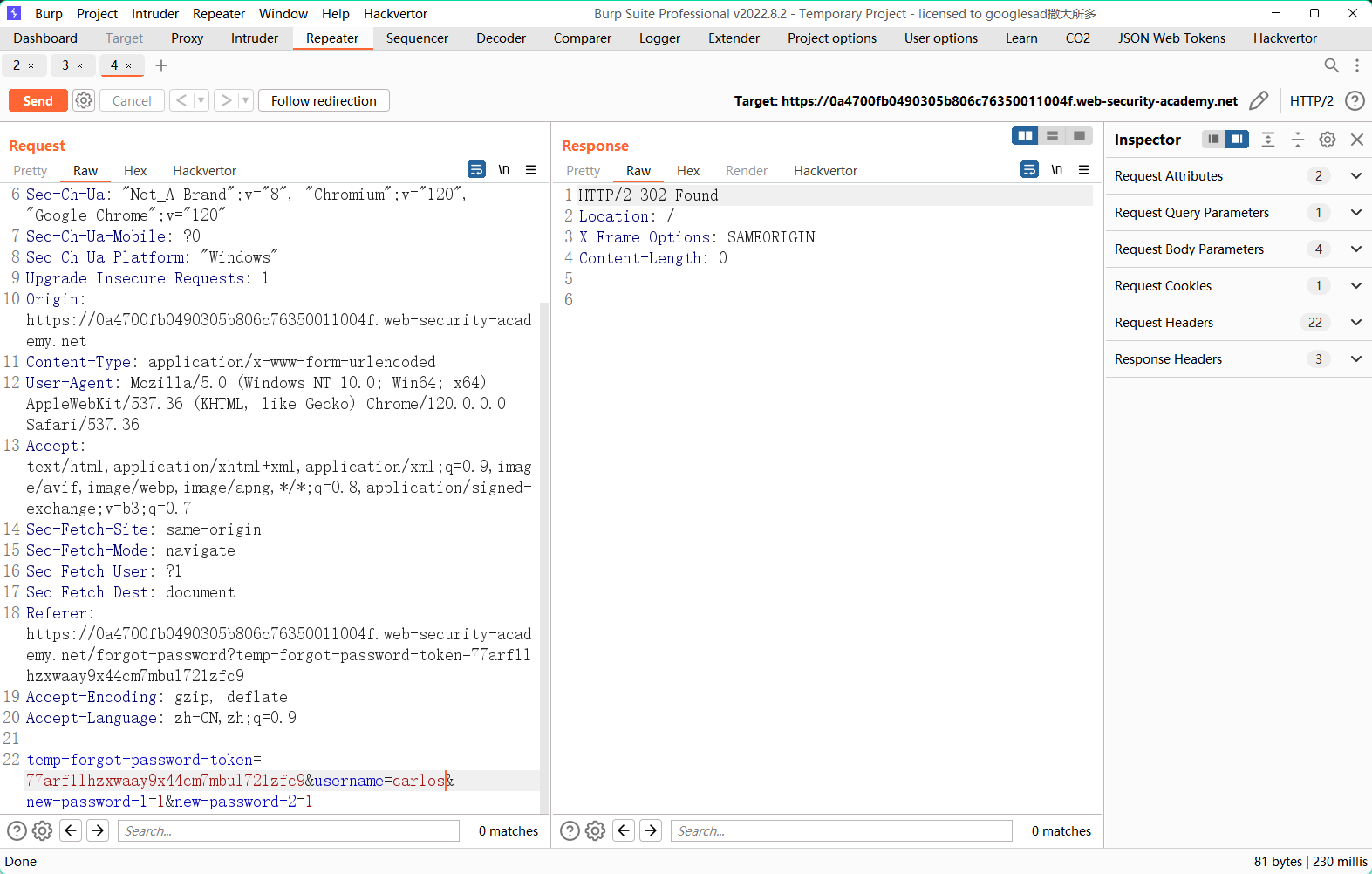Open the send options gear icon
Screen dimensions: 1372x874
coord(84,100)
